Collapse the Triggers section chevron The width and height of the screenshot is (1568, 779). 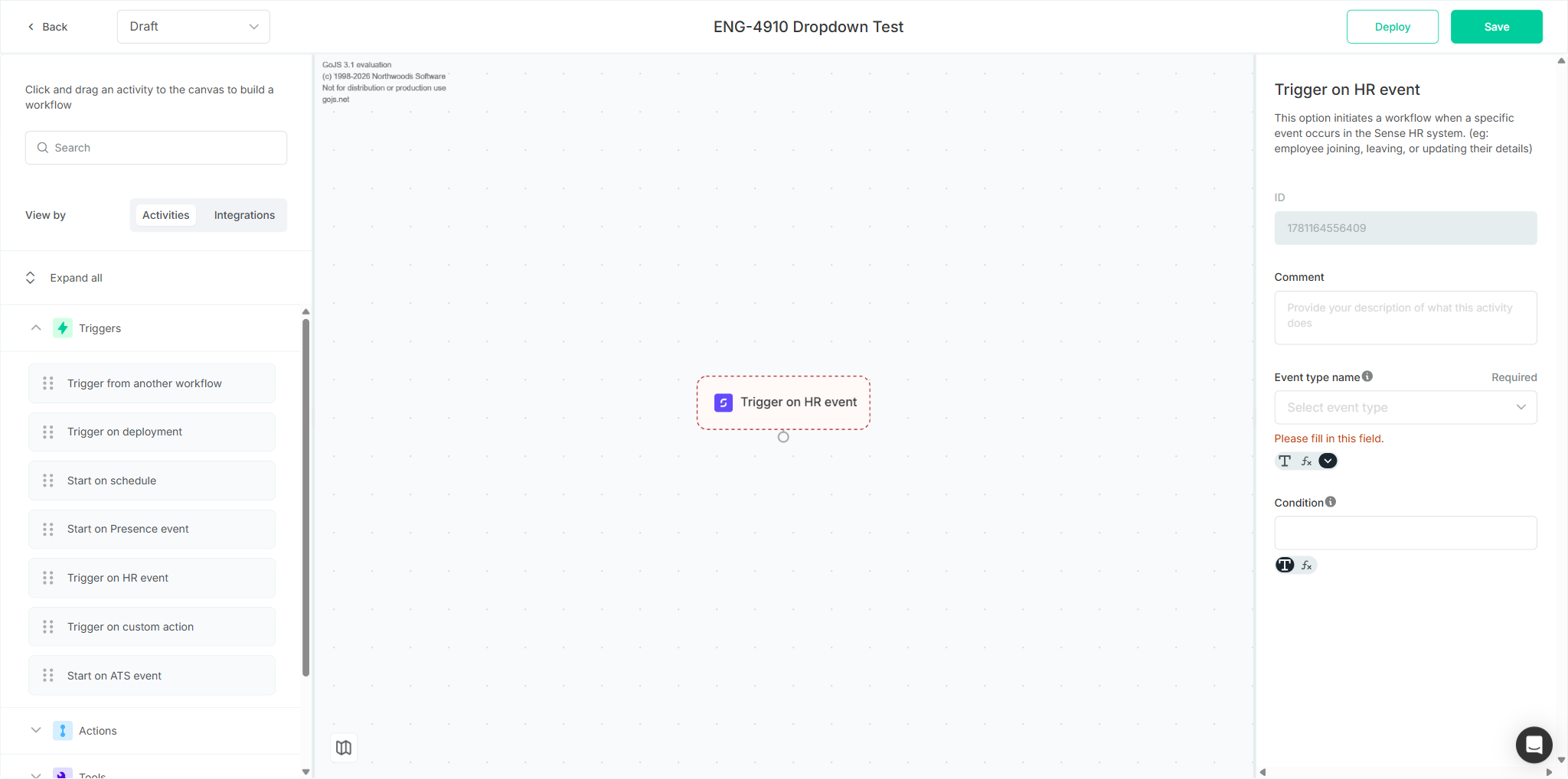pyautogui.click(x=36, y=328)
